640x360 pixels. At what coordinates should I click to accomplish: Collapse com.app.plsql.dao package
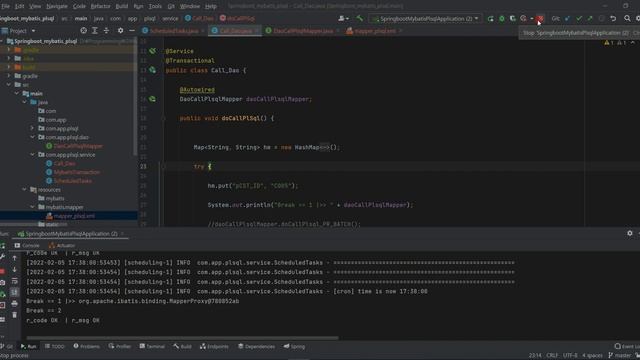pyautogui.click(x=32, y=137)
